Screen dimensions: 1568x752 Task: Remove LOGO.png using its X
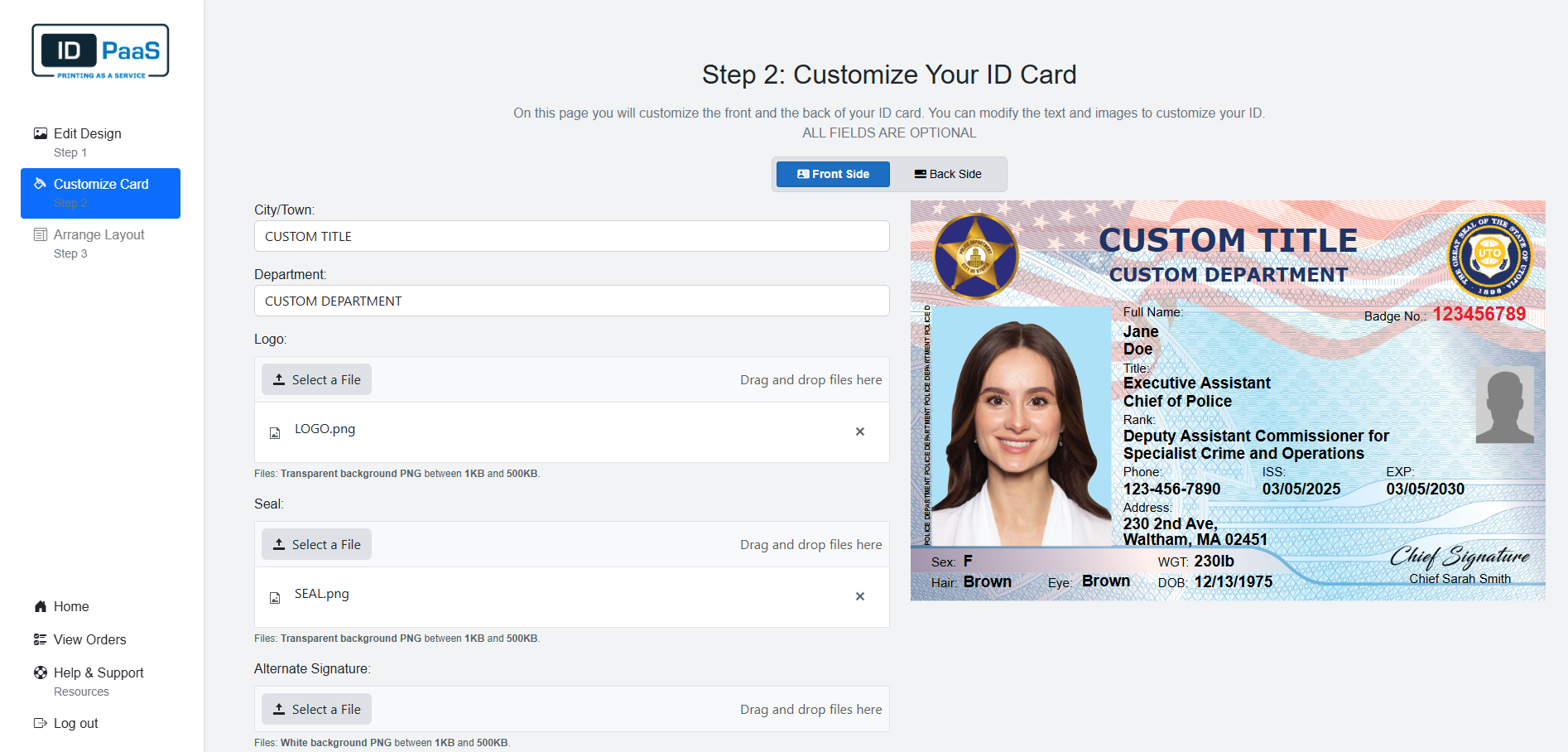[860, 431]
